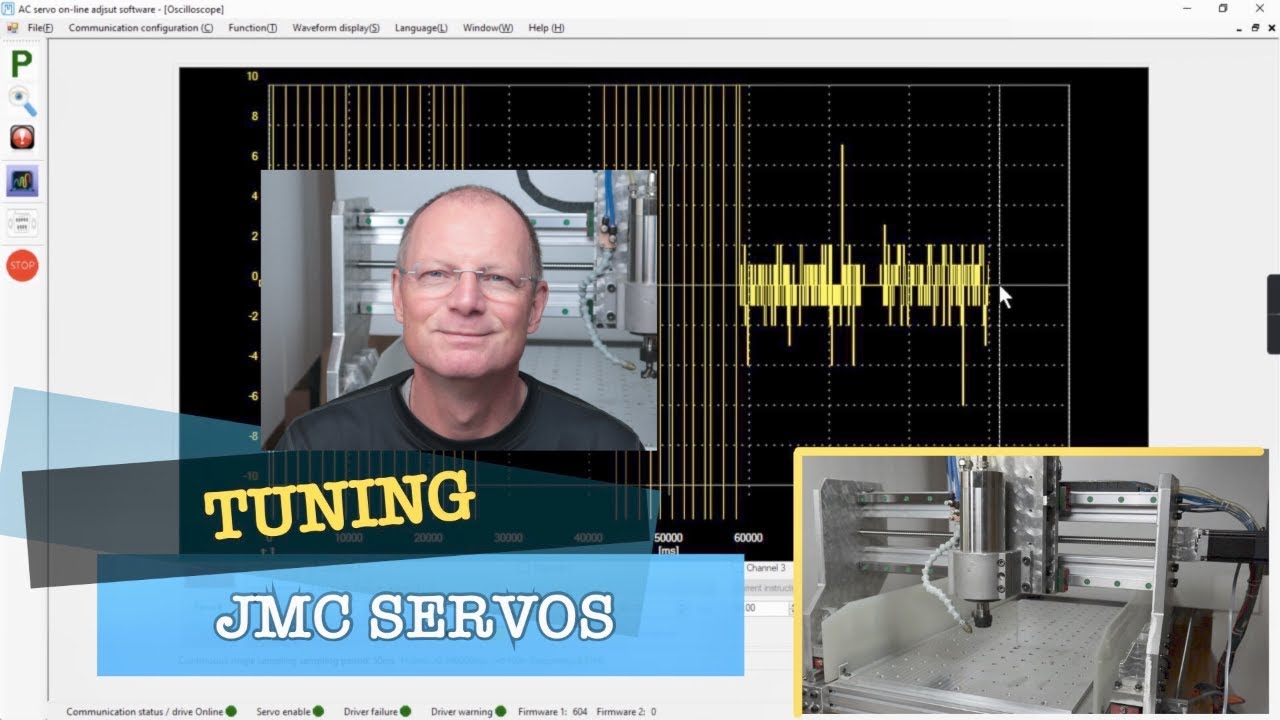Click the stepper beside the Channel 3 value
Viewport: 1280px width, 720px height.
click(791, 608)
